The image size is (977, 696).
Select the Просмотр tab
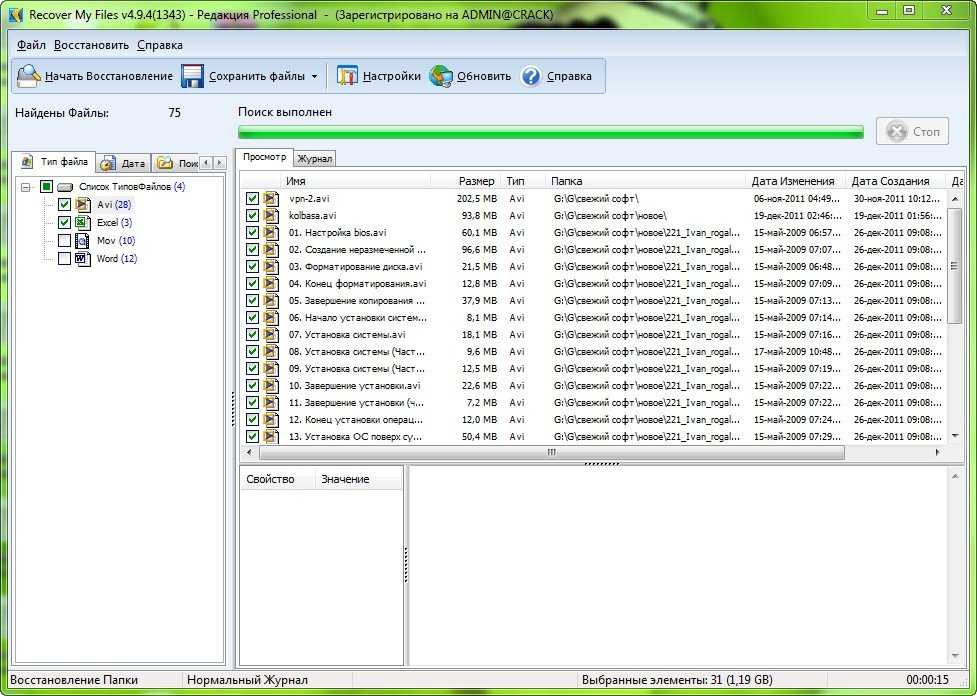pos(265,157)
